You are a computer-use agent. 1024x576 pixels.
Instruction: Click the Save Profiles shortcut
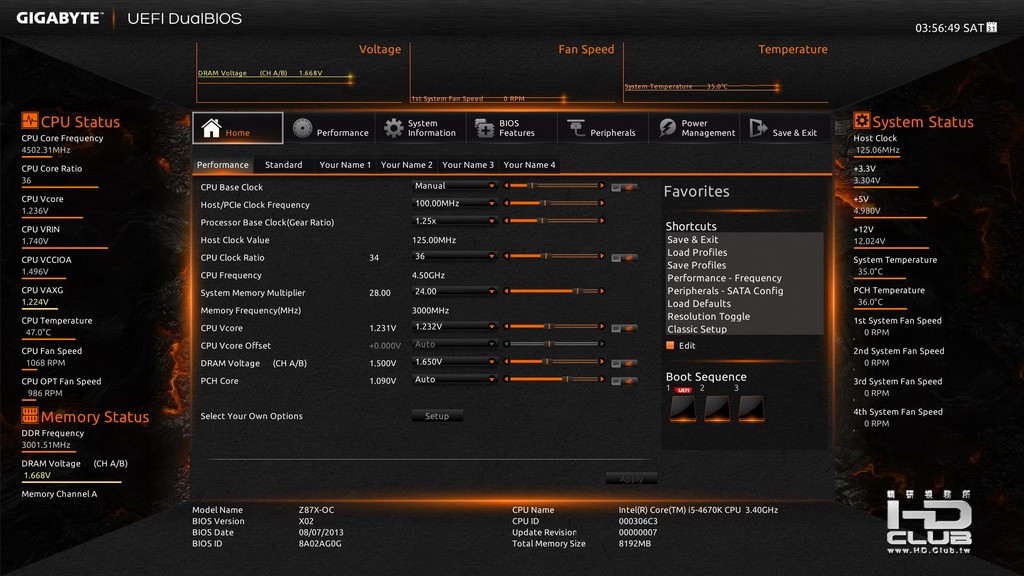pyautogui.click(x=696, y=265)
